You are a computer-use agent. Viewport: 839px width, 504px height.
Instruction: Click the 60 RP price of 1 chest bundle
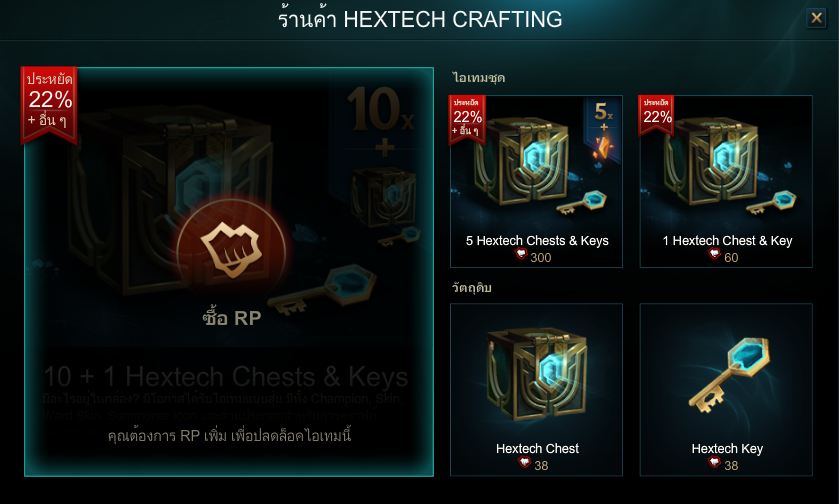click(723, 257)
